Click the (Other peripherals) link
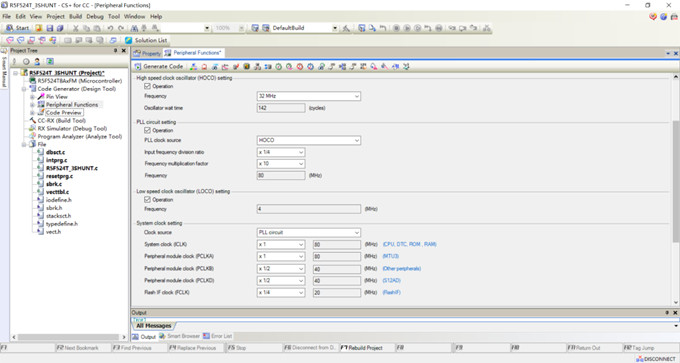This screenshot has height=363, width=680. tap(402, 269)
